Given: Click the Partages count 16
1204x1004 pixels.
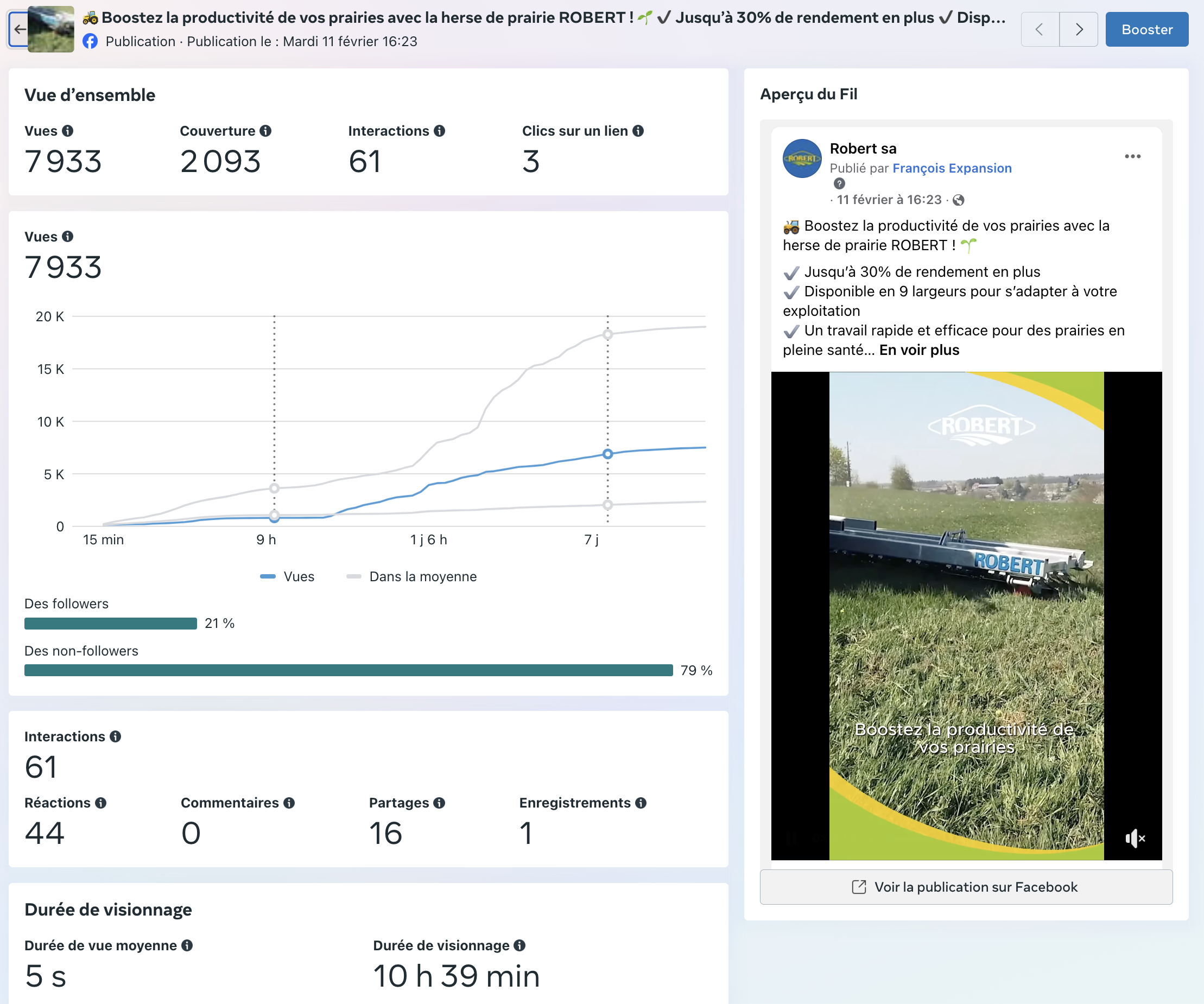Looking at the screenshot, I should [x=385, y=833].
